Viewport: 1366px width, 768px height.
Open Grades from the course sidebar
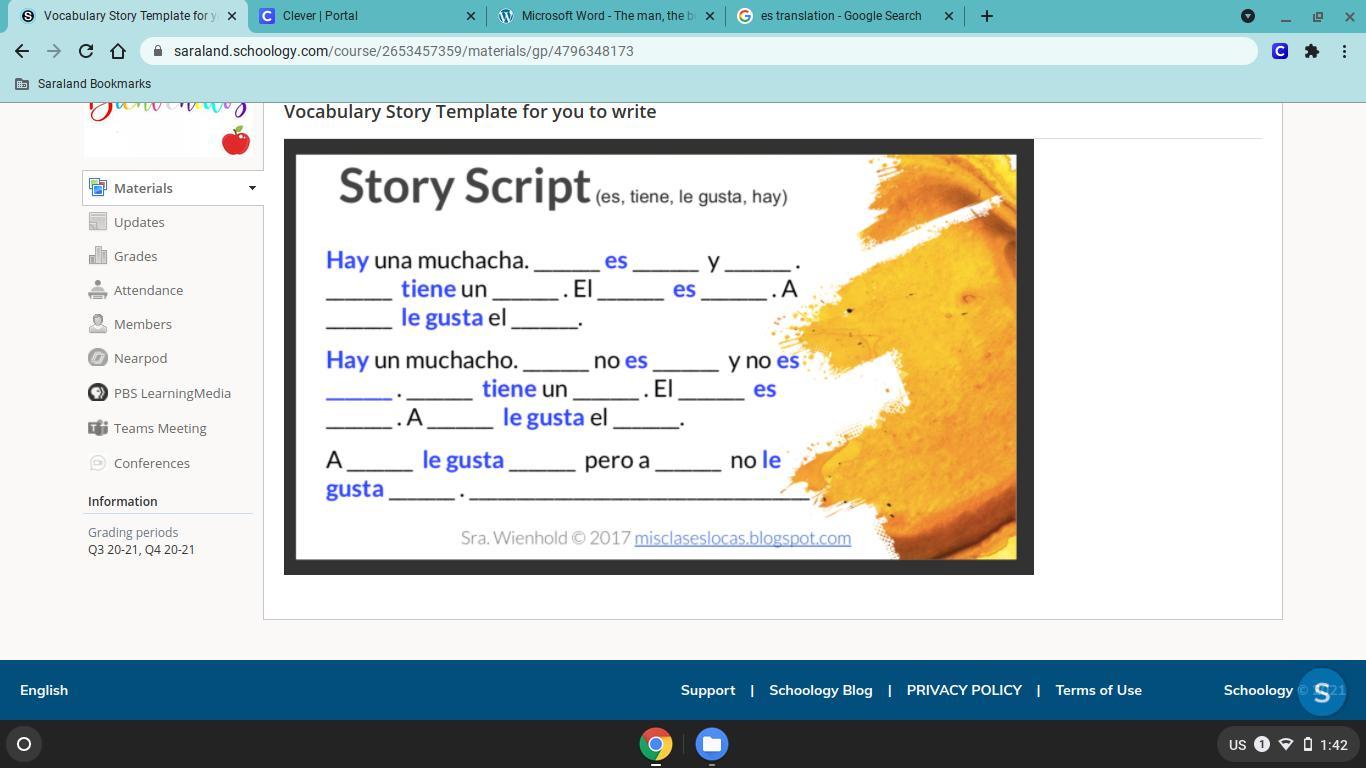pyautogui.click(x=135, y=256)
